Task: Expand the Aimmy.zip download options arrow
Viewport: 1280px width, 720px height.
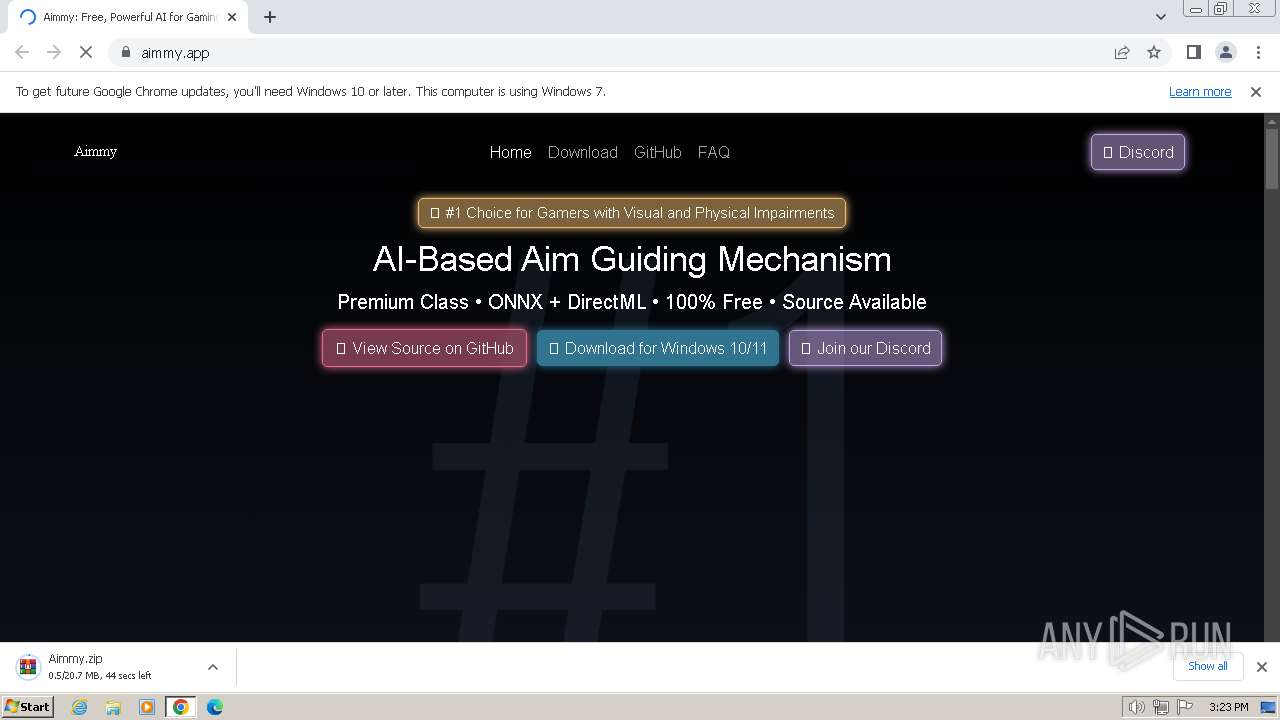Action: coord(212,667)
